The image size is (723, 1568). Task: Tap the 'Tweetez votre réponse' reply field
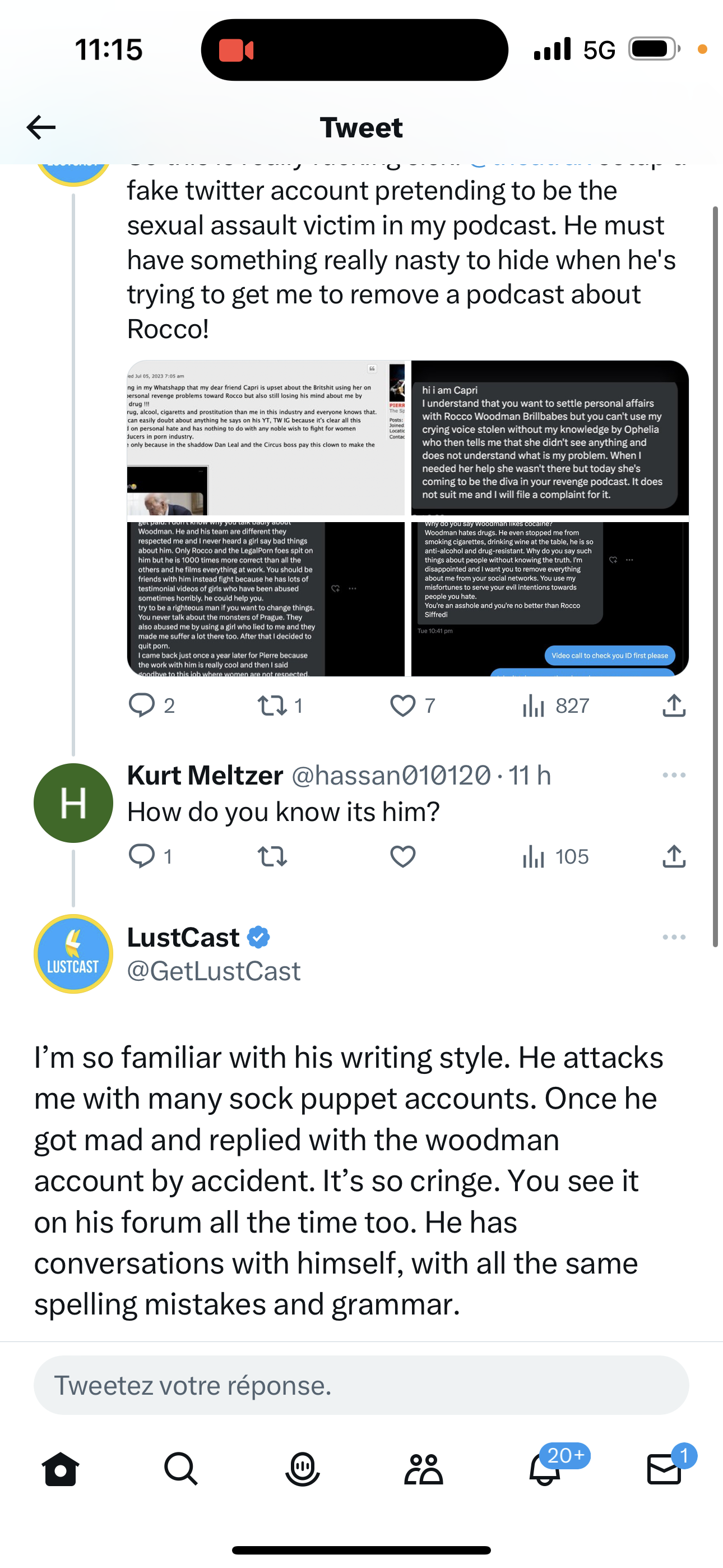point(361,1385)
